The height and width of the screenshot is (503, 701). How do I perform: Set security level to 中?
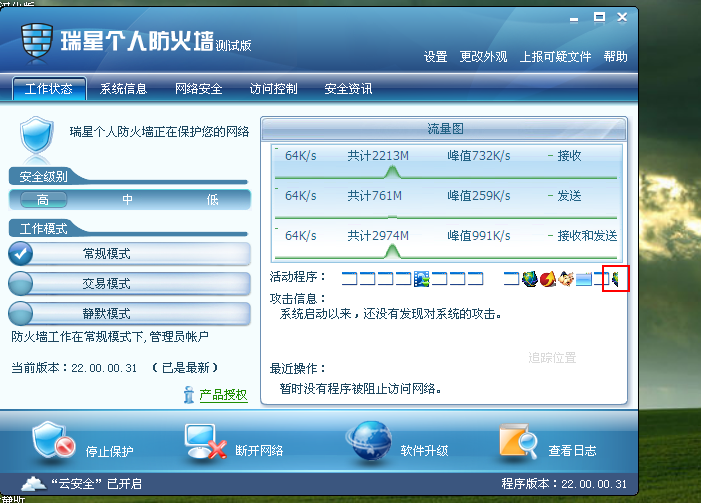[127, 199]
